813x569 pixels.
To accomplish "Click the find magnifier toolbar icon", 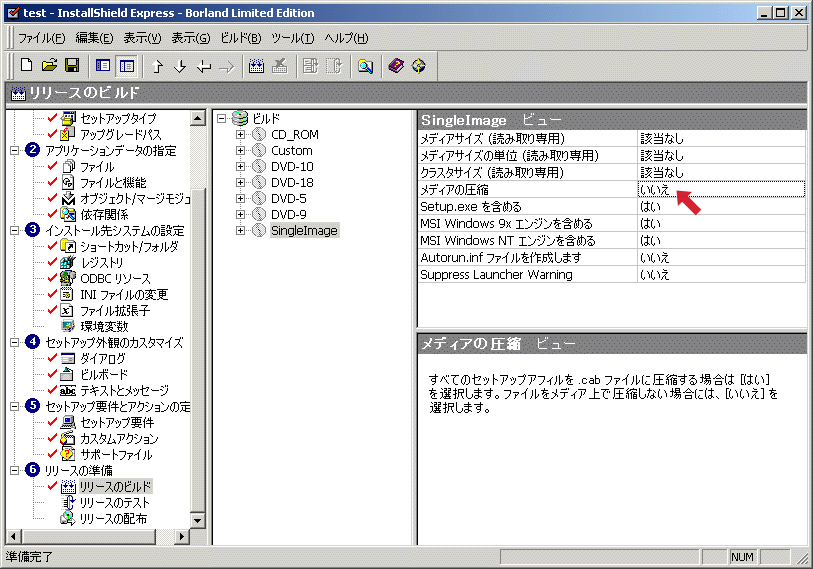I will click(366, 66).
